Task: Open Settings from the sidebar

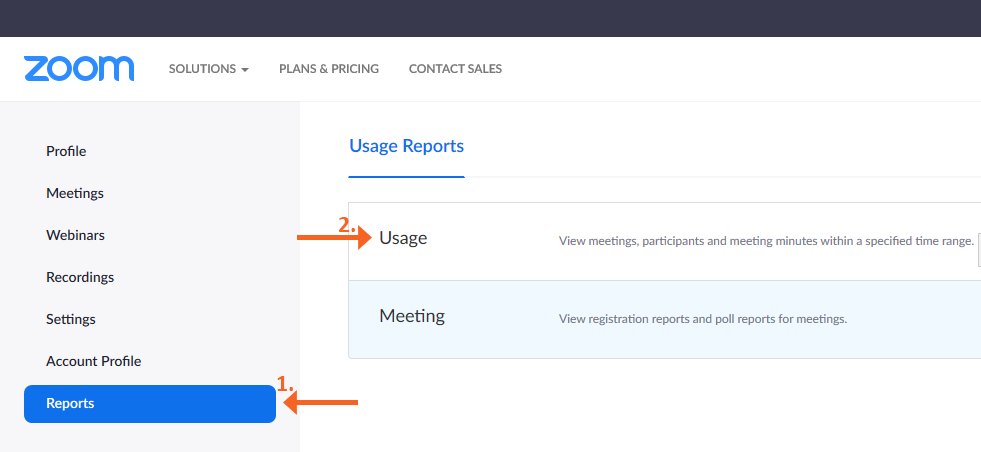Action: 71,319
